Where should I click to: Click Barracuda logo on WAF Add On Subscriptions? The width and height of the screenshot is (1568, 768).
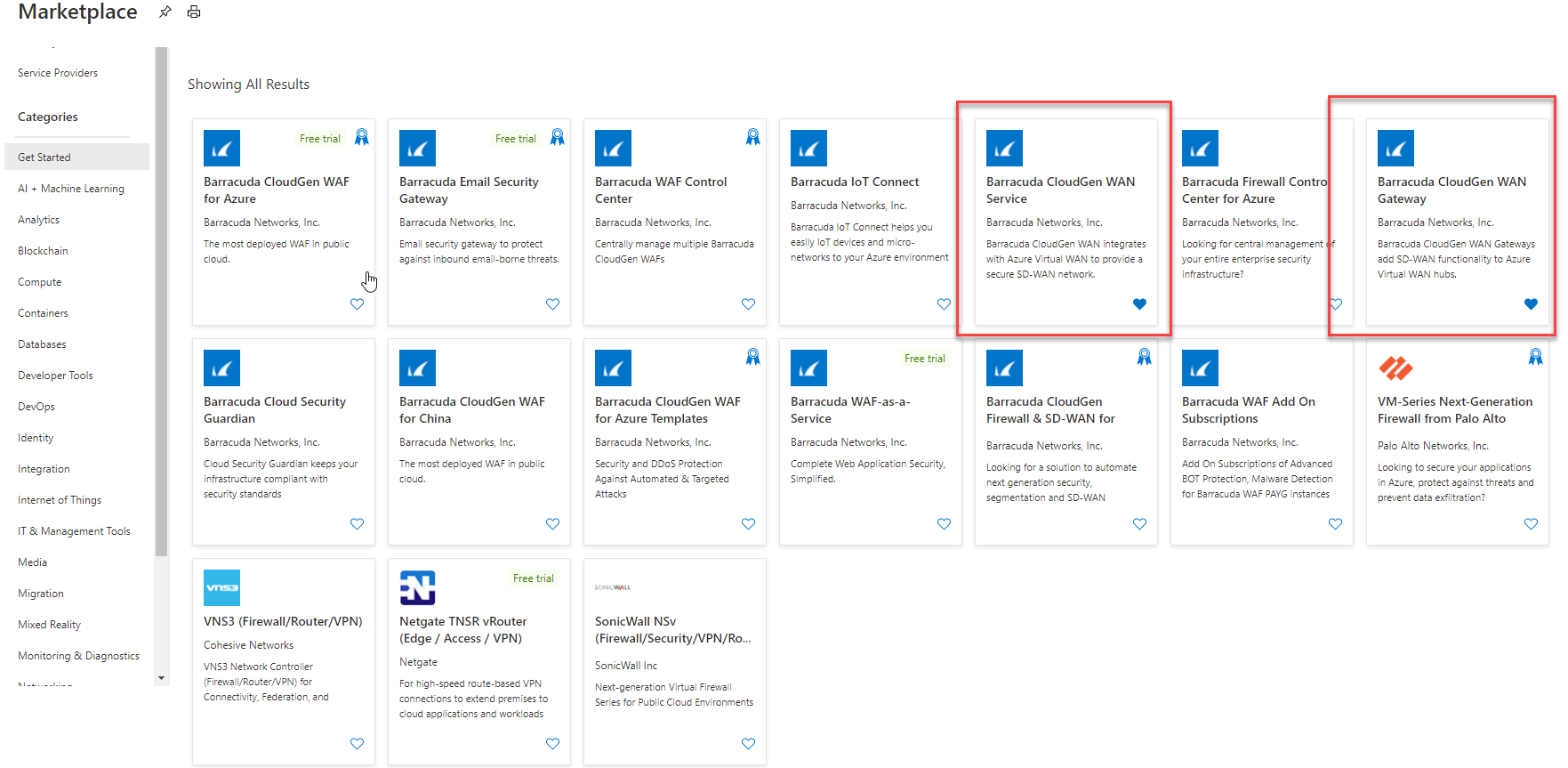click(1200, 368)
